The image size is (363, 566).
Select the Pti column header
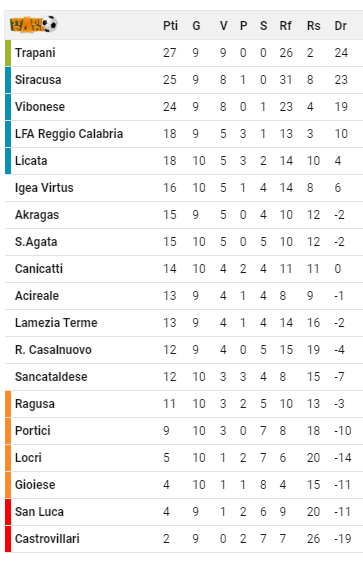[x=170, y=26]
